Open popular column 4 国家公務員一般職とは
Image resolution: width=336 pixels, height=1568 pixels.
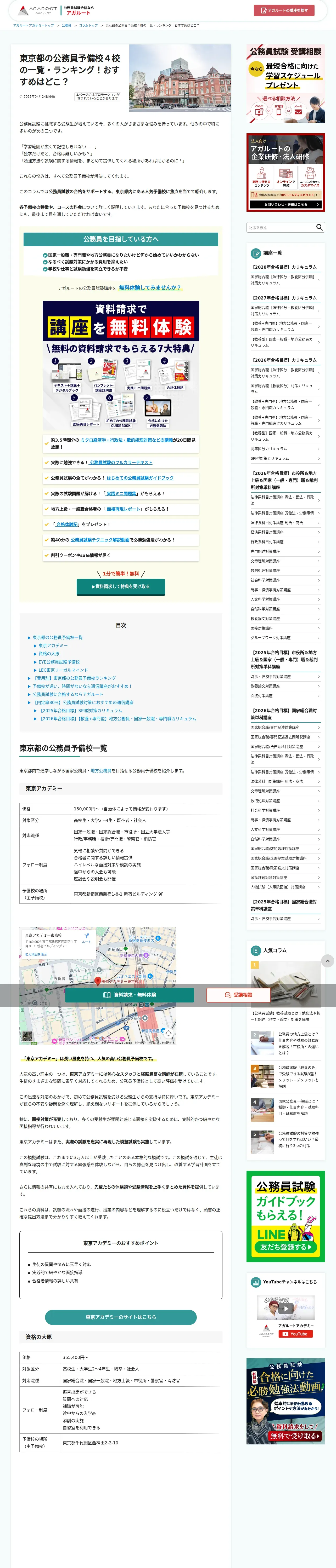[285, 1110]
